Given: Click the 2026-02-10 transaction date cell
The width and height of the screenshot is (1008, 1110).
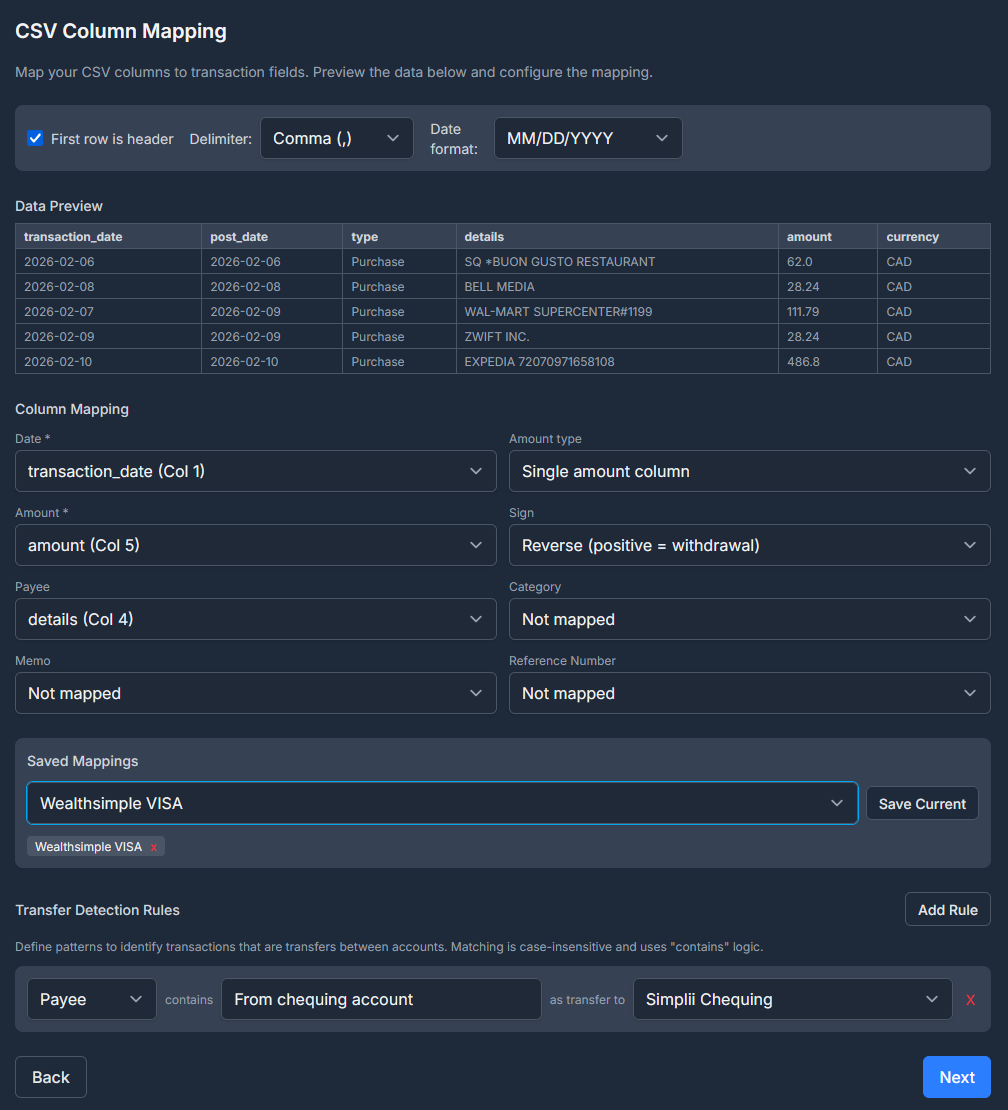Looking at the screenshot, I should (108, 361).
